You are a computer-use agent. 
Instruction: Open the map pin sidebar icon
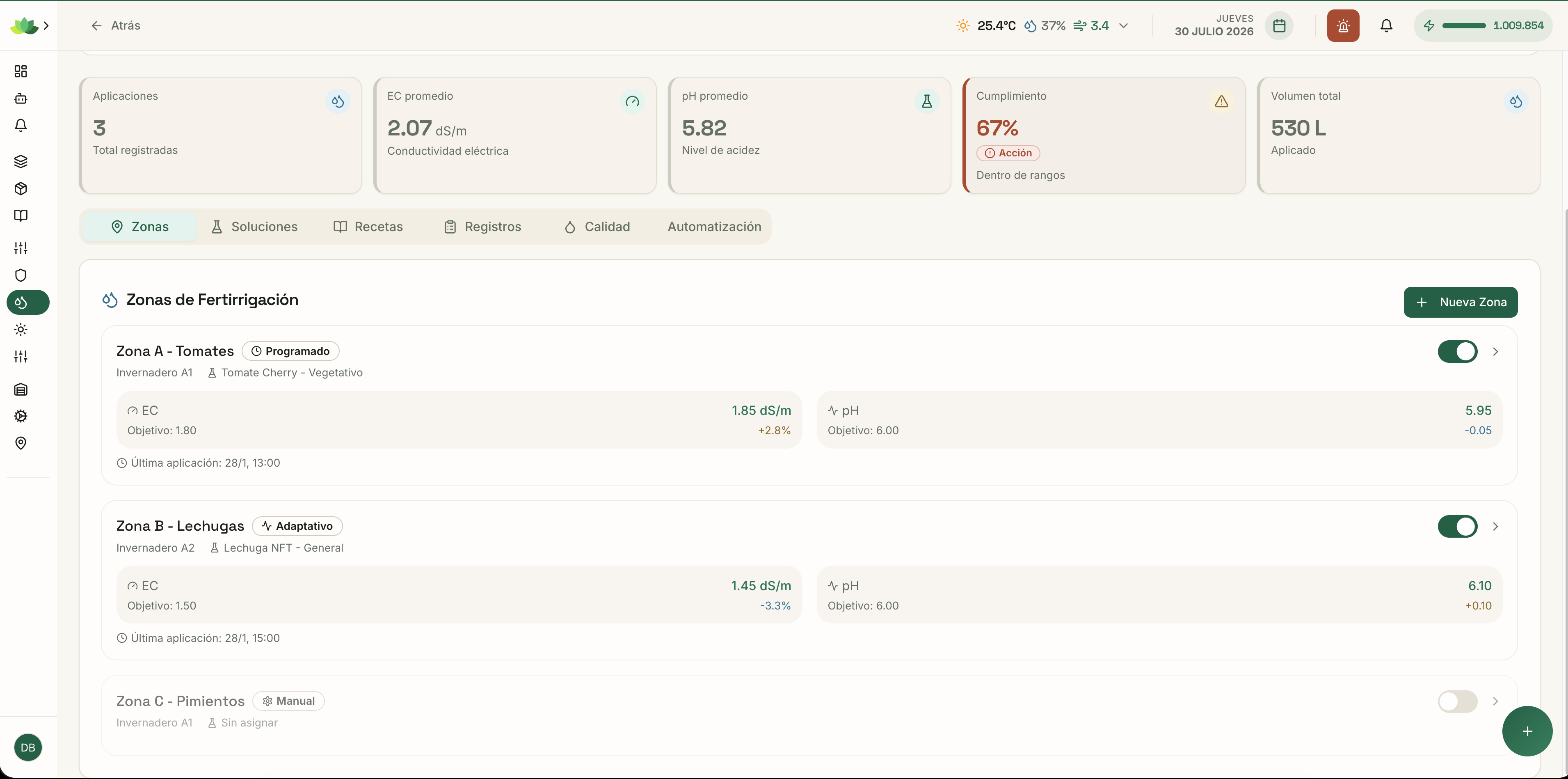[21, 443]
